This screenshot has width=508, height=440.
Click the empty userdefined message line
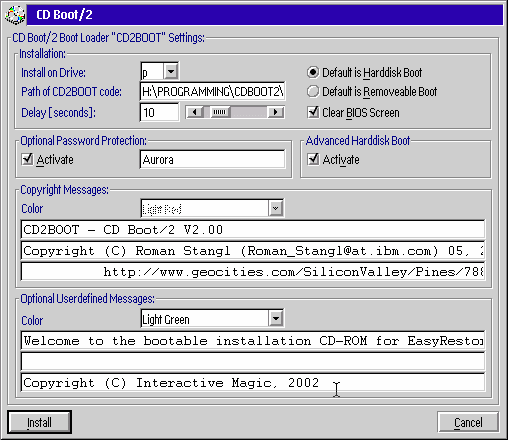pos(253,361)
